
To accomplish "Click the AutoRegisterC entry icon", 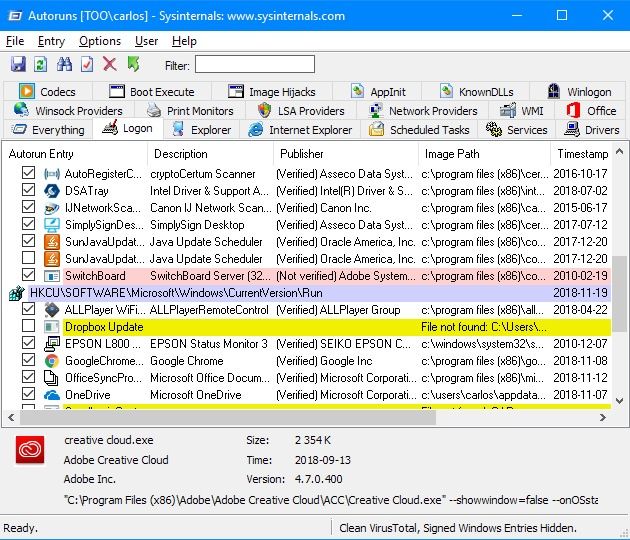I will pos(52,174).
